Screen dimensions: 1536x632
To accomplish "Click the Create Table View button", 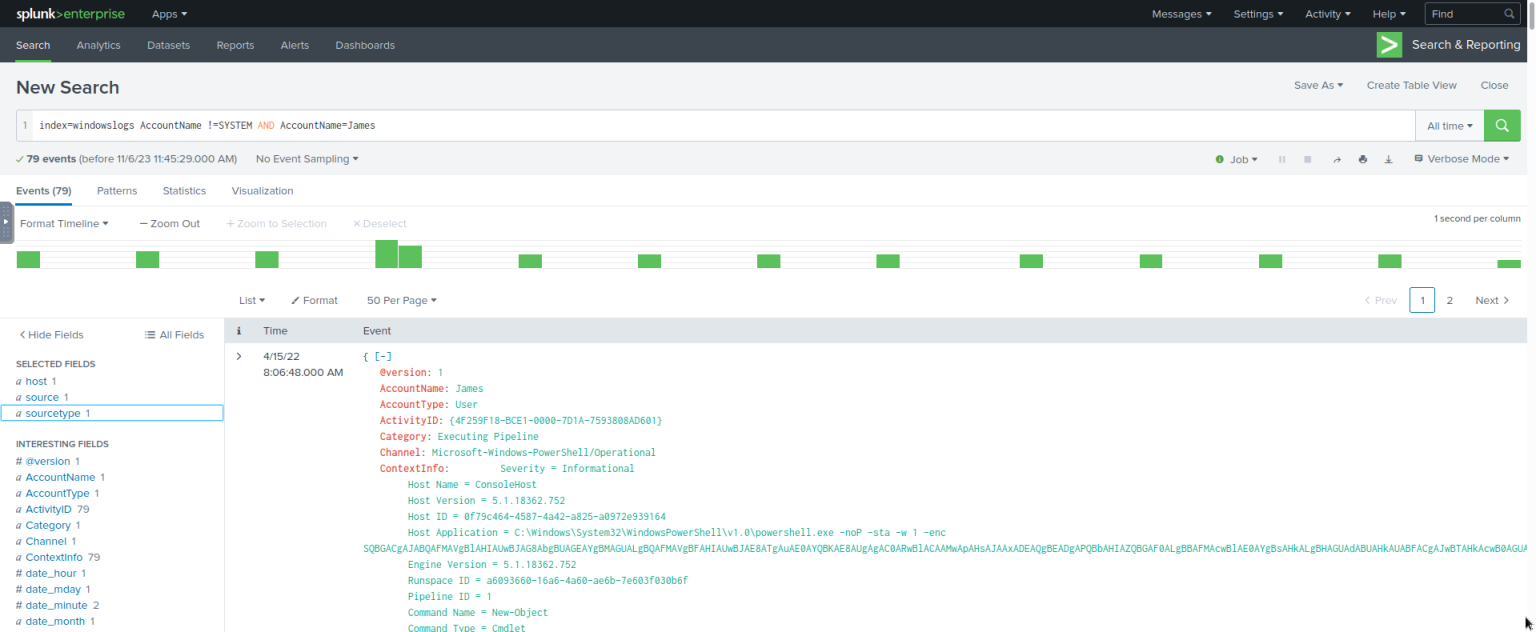I will [1411, 85].
